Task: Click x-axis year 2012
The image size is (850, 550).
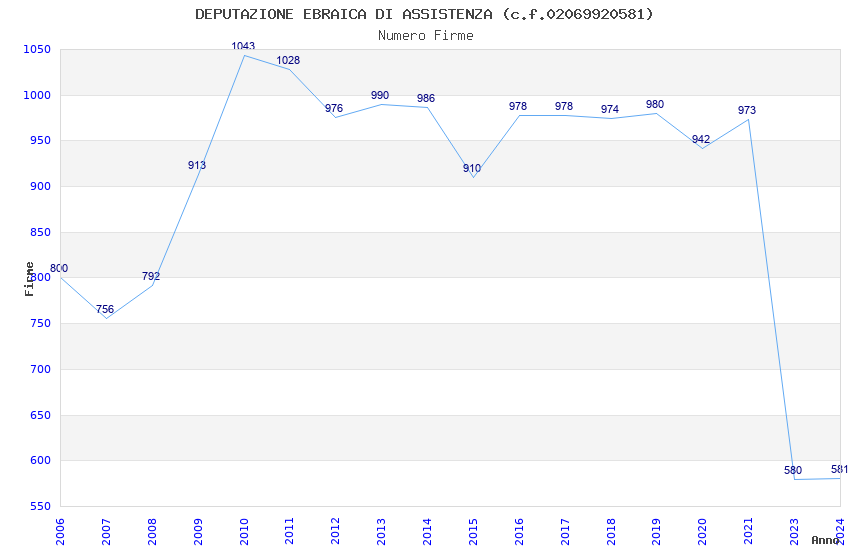Action: [x=336, y=532]
